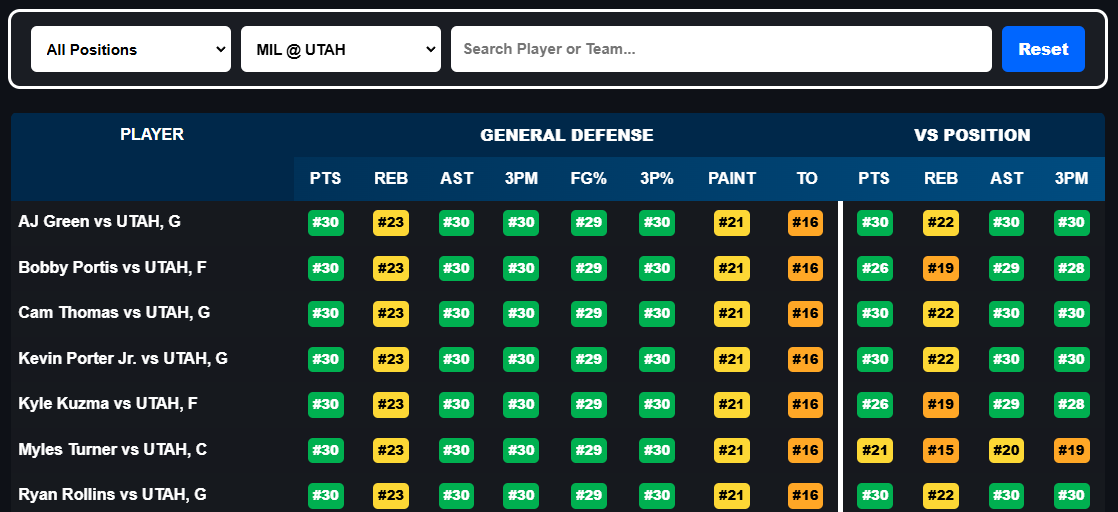1118x512 pixels.
Task: Open the All Positions dropdown
Action: (130, 49)
